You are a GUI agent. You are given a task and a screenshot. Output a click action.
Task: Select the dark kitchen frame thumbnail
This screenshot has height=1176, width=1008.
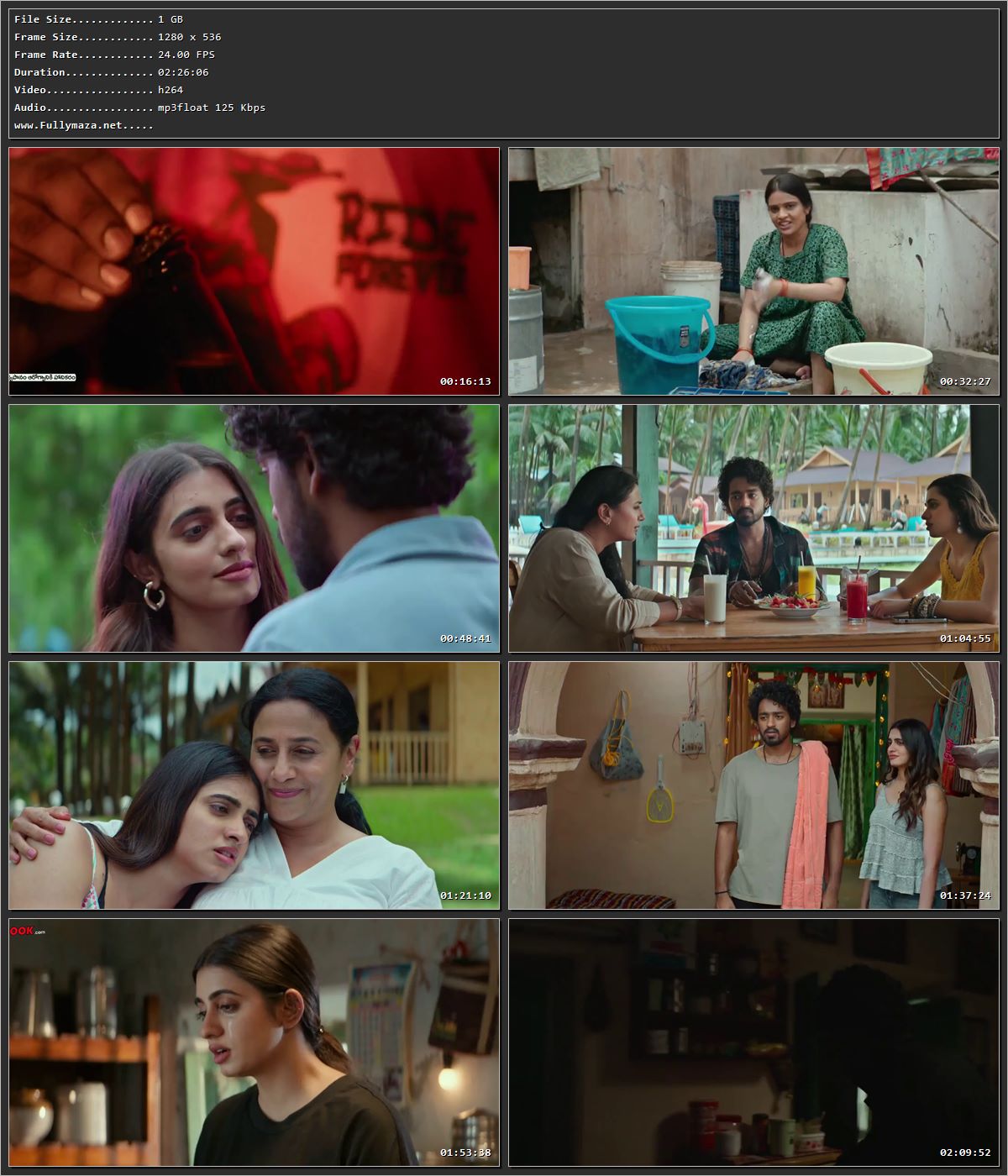pos(753,1042)
